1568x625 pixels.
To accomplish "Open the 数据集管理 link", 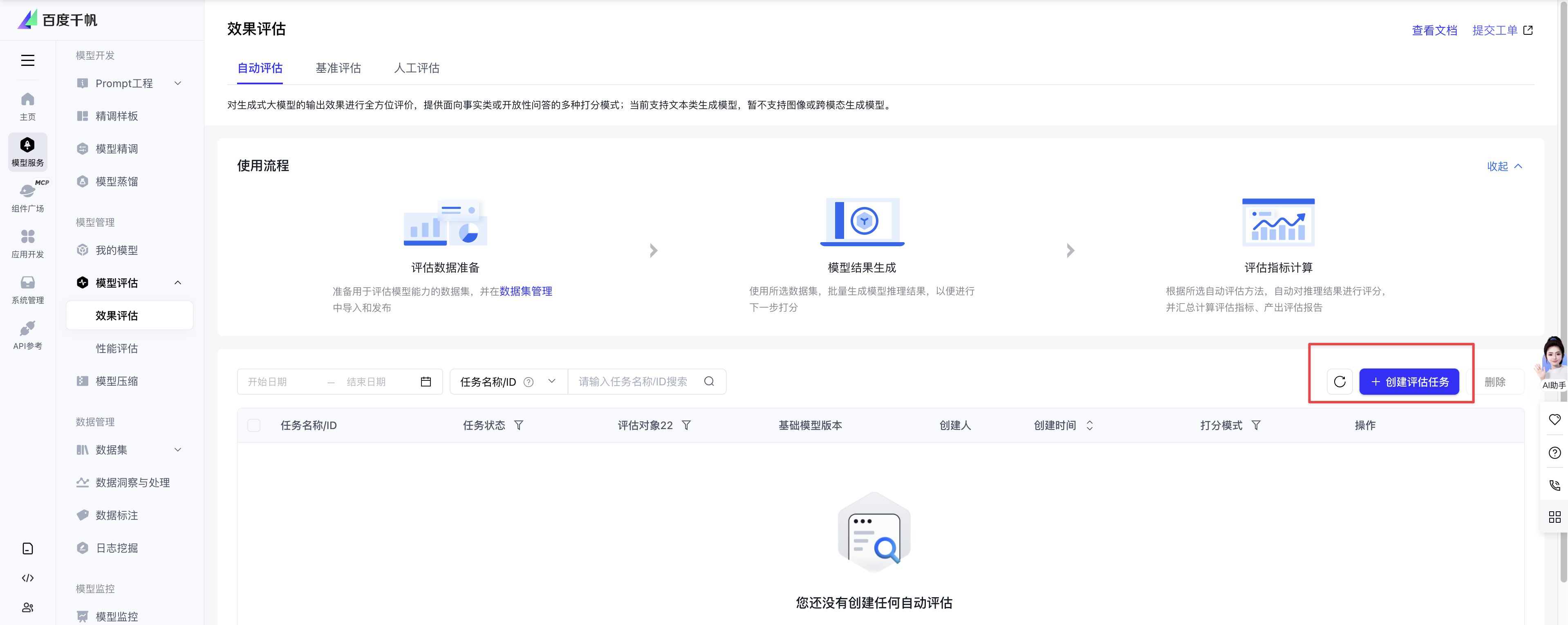I will 525,291.
